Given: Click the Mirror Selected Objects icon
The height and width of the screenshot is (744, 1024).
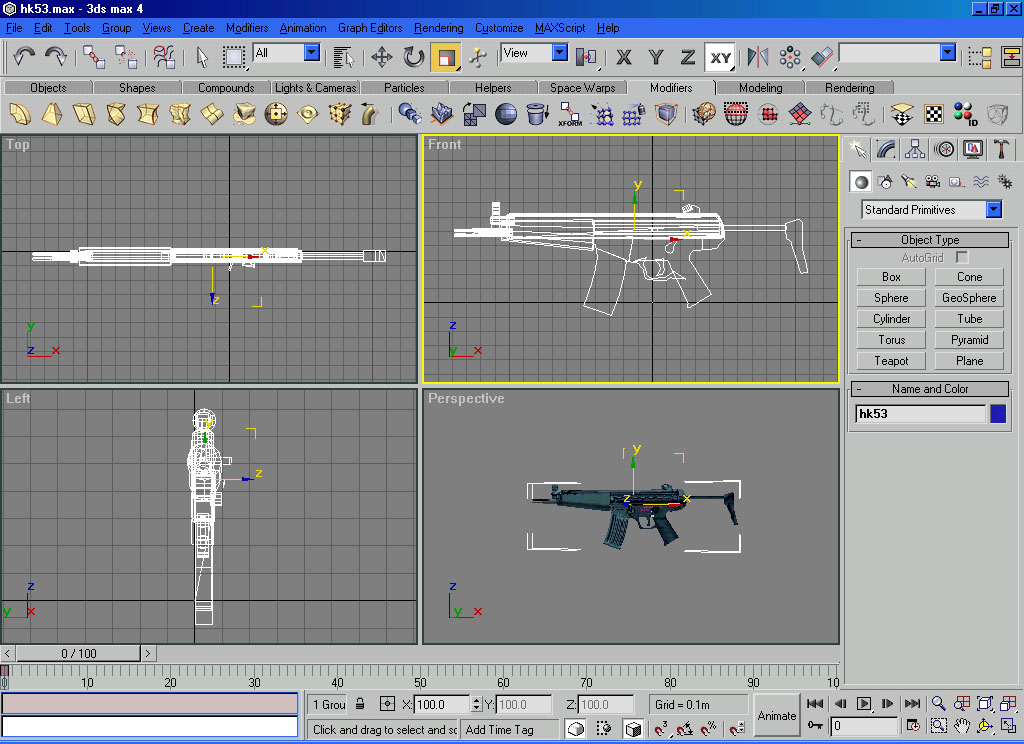Looking at the screenshot, I should 758,57.
